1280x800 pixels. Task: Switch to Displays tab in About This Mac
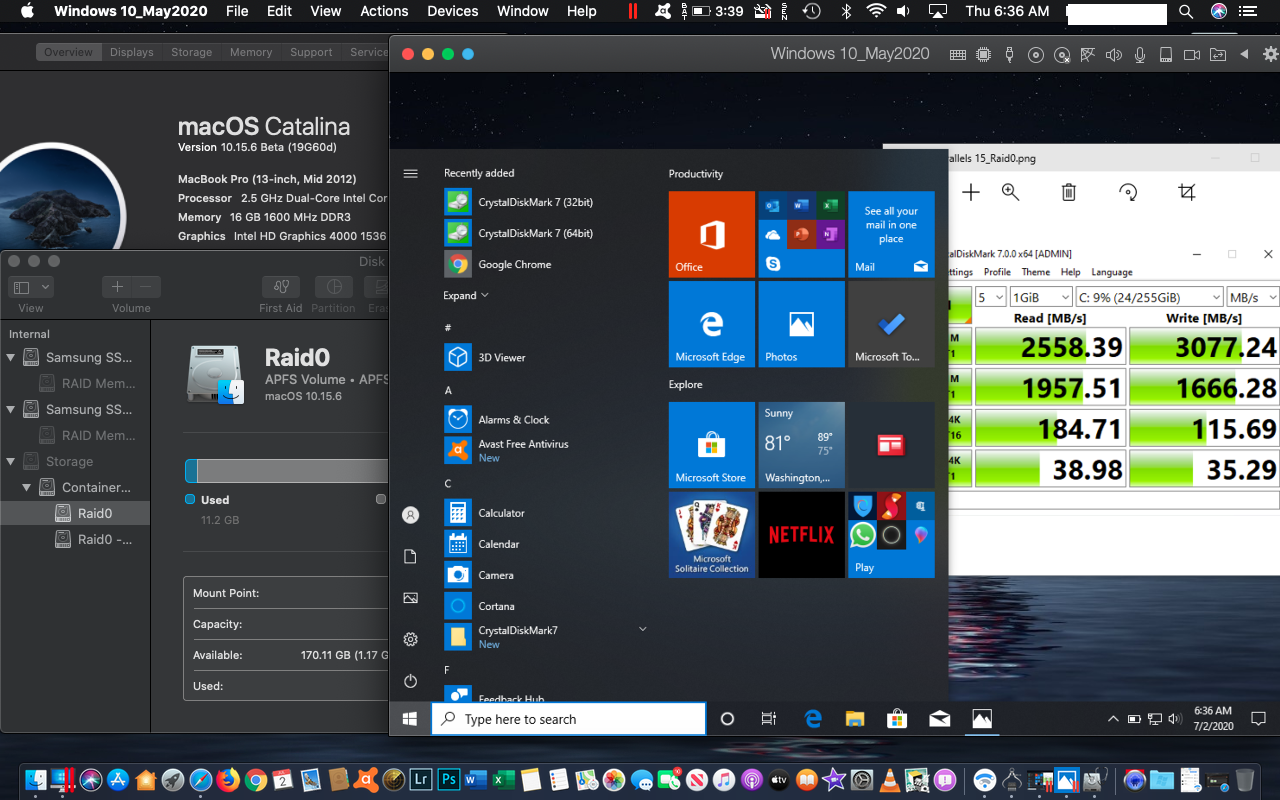point(131,52)
